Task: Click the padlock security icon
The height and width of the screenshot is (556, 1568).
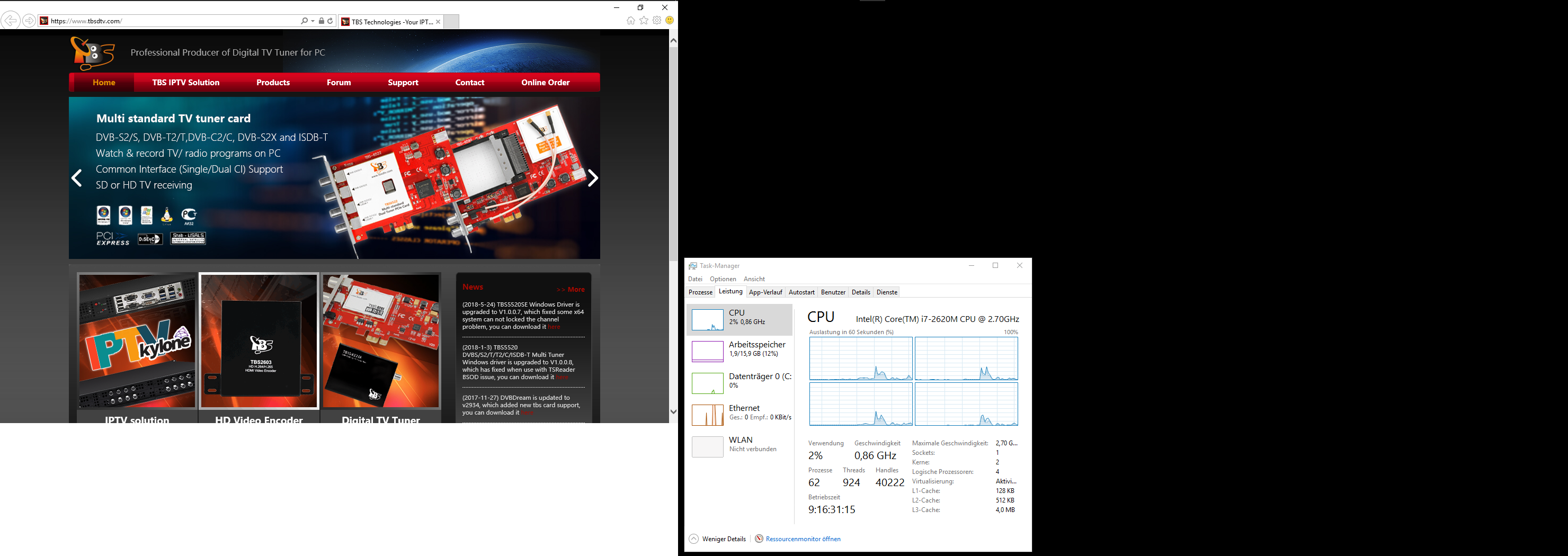Action: (322, 21)
